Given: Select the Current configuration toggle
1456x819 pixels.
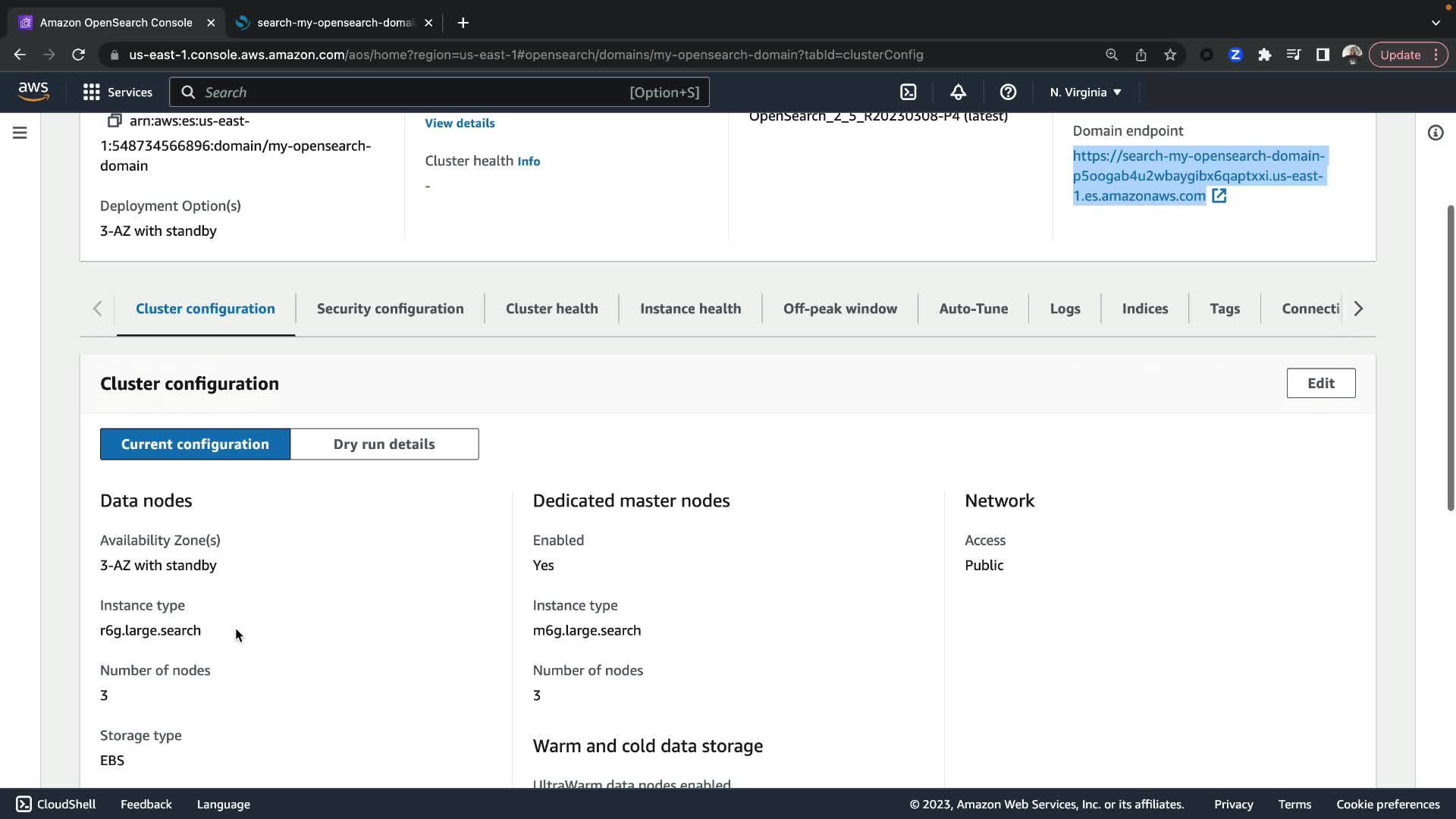Looking at the screenshot, I should 195,444.
